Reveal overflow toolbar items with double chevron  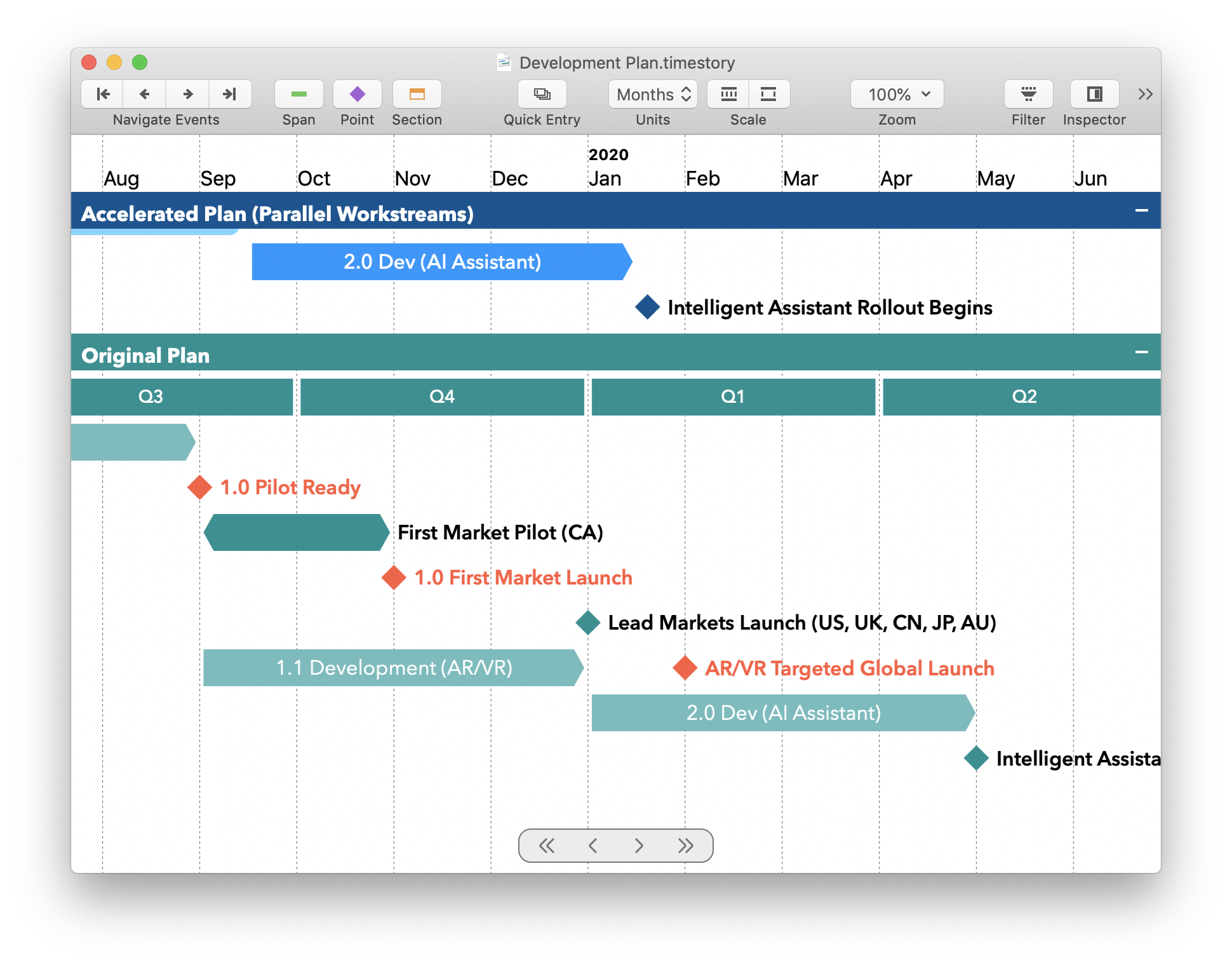(x=1145, y=93)
